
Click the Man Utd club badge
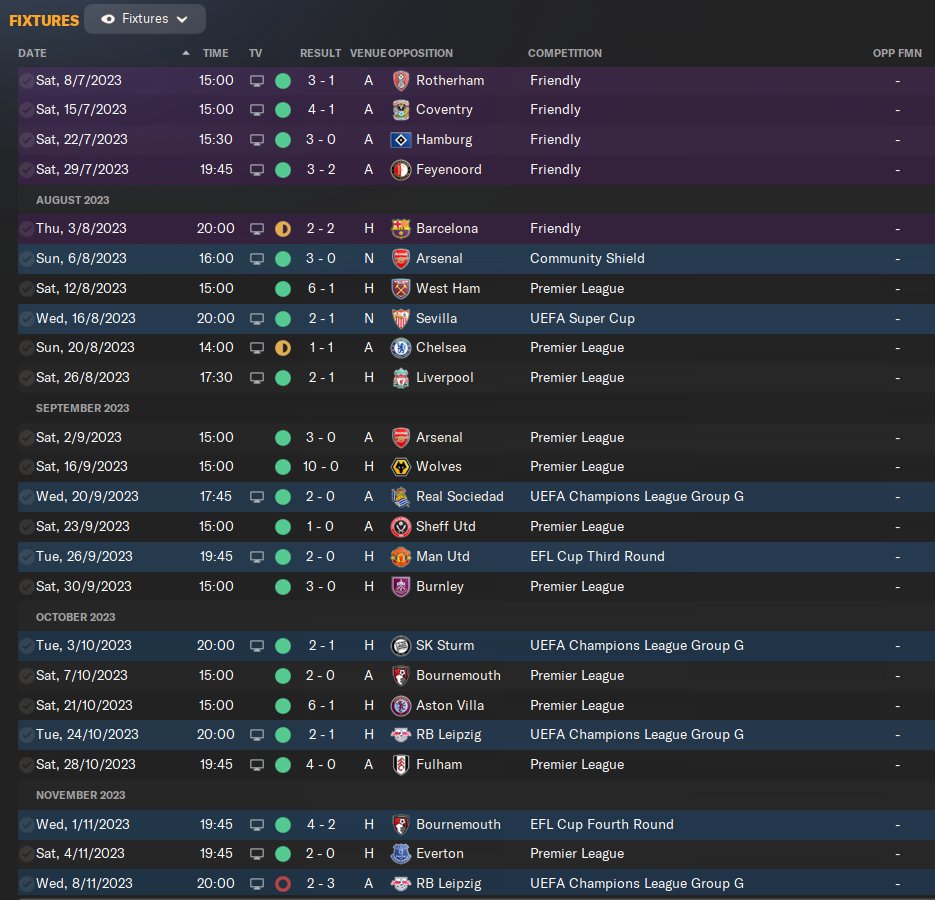click(401, 556)
